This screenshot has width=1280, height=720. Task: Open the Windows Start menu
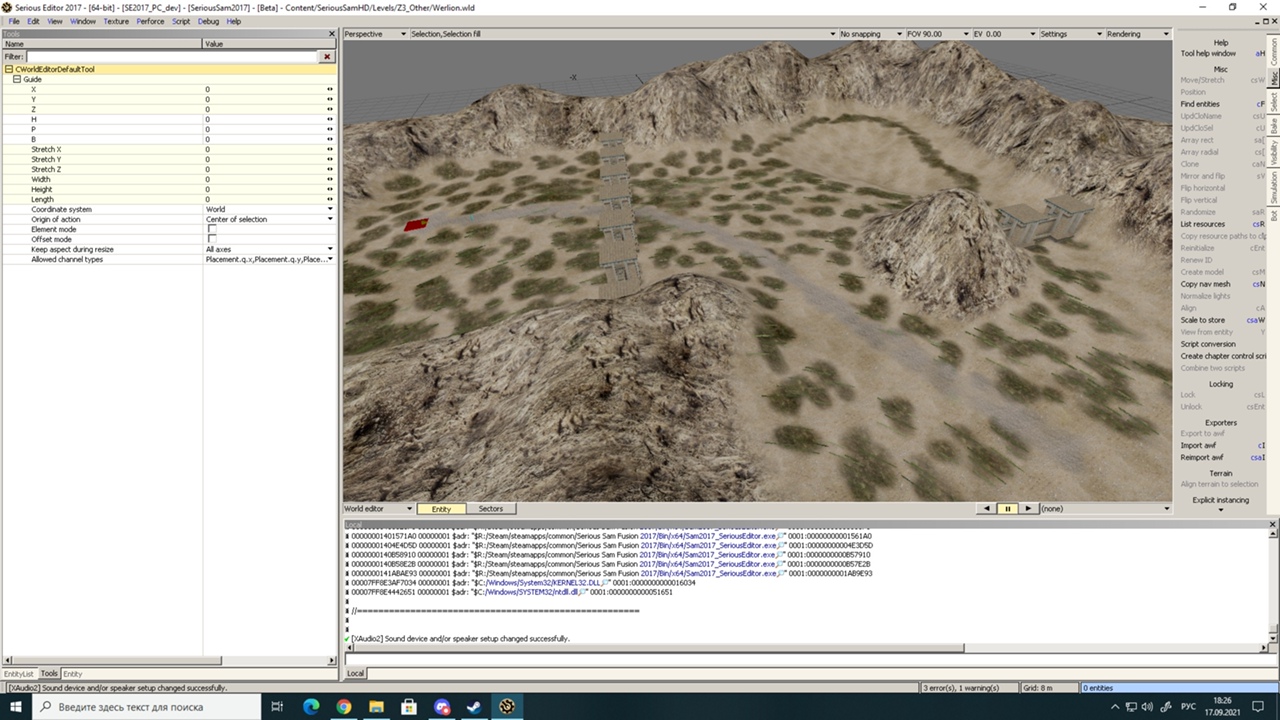tap(16, 707)
